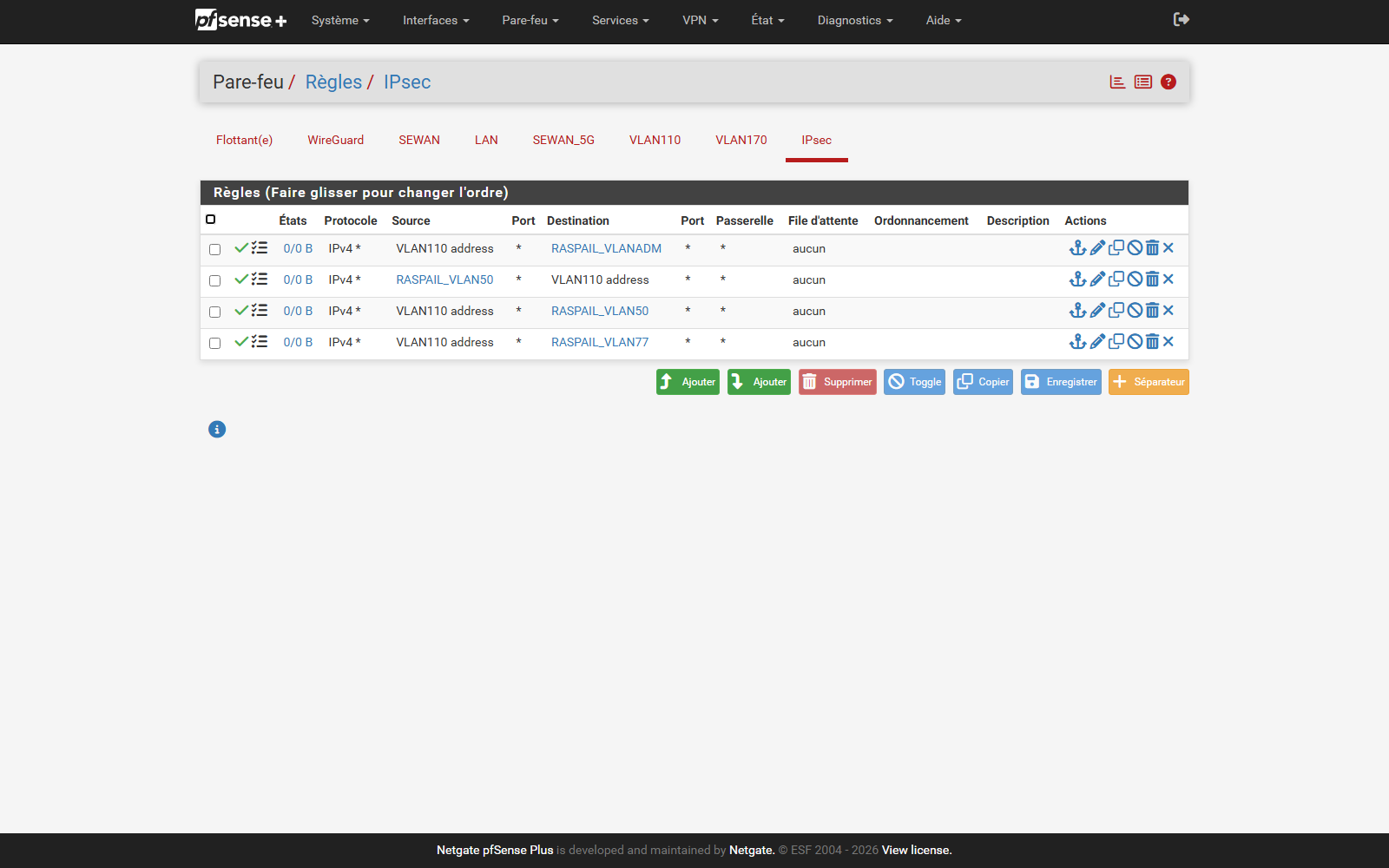Image resolution: width=1389 pixels, height=868 pixels.
Task: Copy the rule with source RASPAIL_VLAN50
Action: 1116,279
